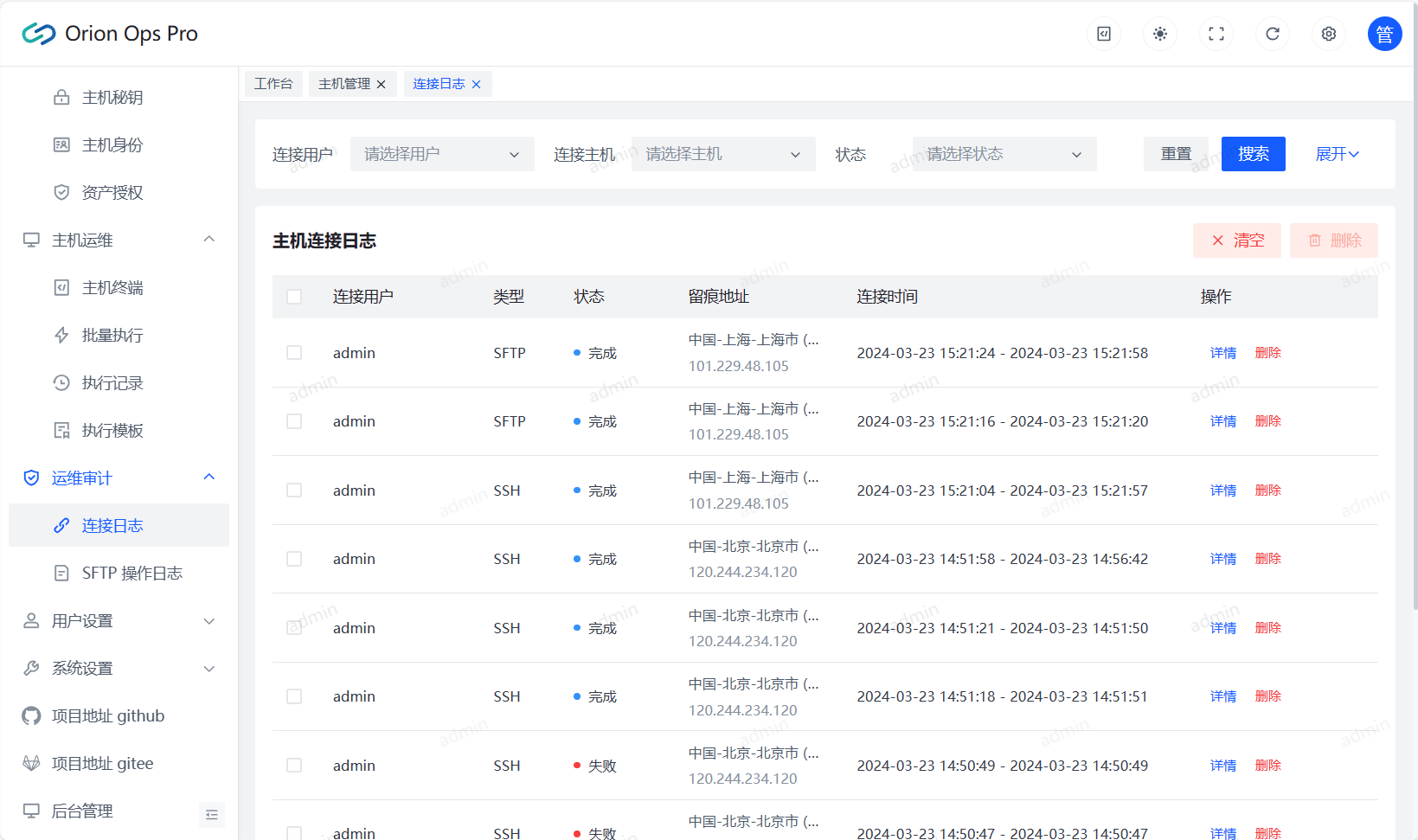The height and width of the screenshot is (840, 1418).
Task: Toggle the light/dark theme icon
Action: tap(1160, 34)
